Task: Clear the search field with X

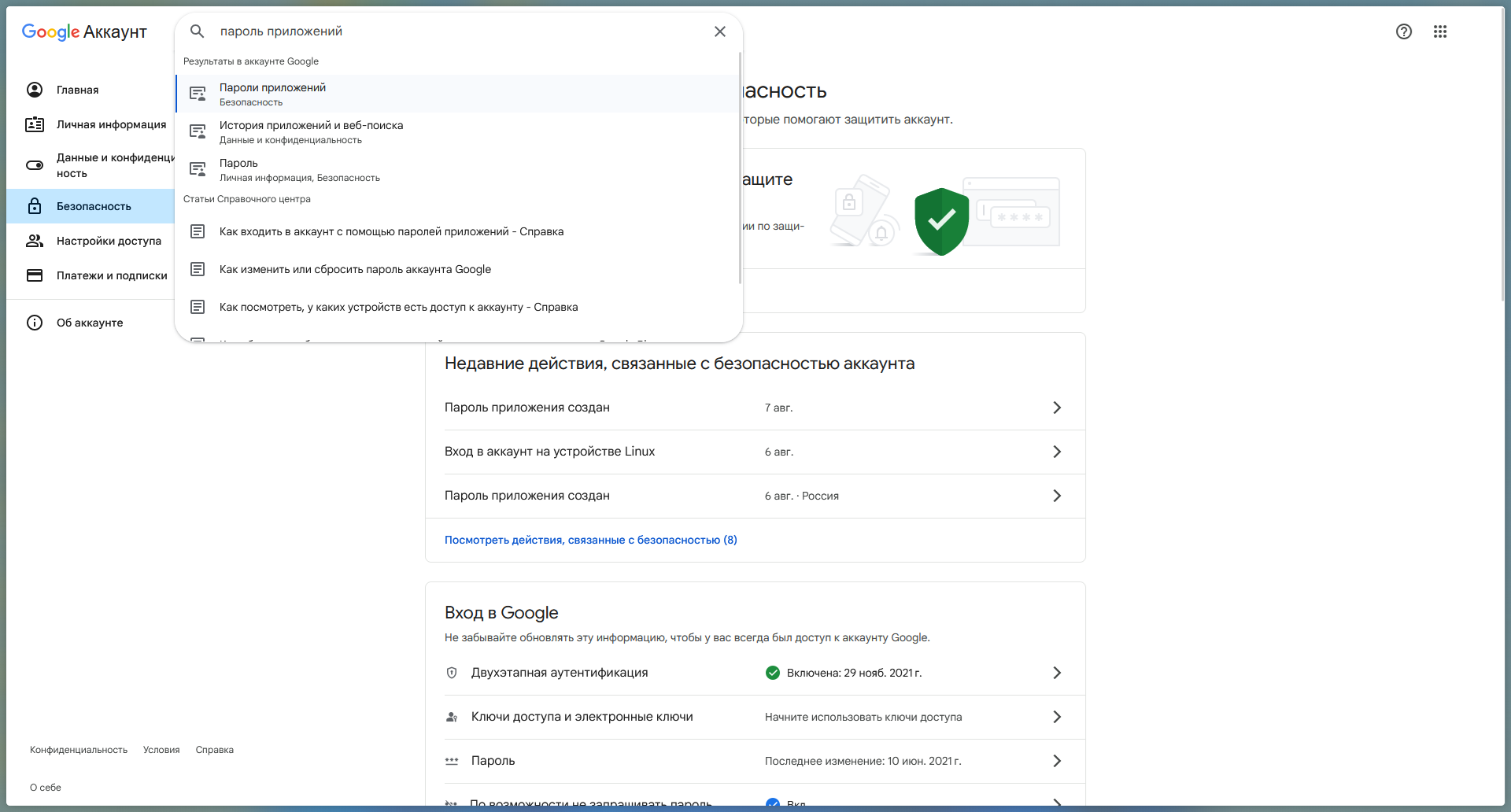Action: (x=720, y=31)
